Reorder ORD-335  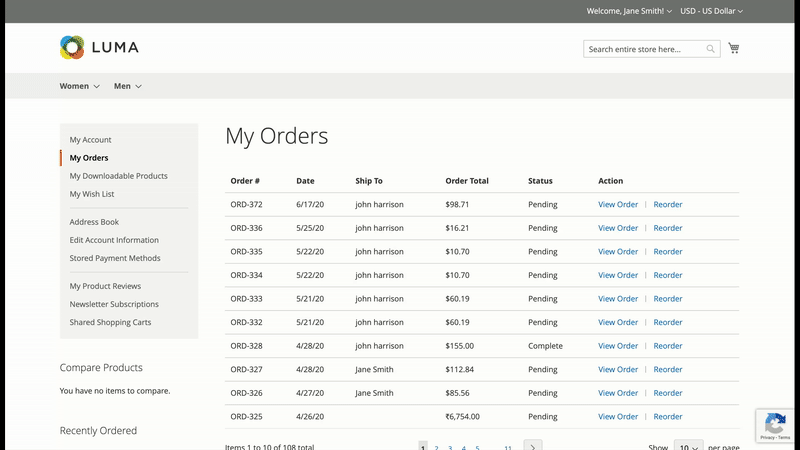pos(667,251)
